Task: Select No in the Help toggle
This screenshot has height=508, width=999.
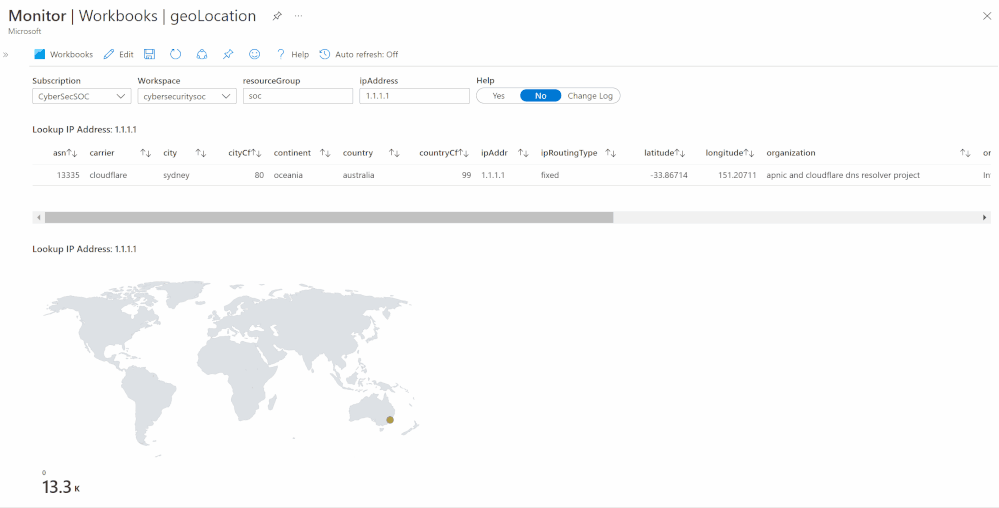Action: coord(541,96)
